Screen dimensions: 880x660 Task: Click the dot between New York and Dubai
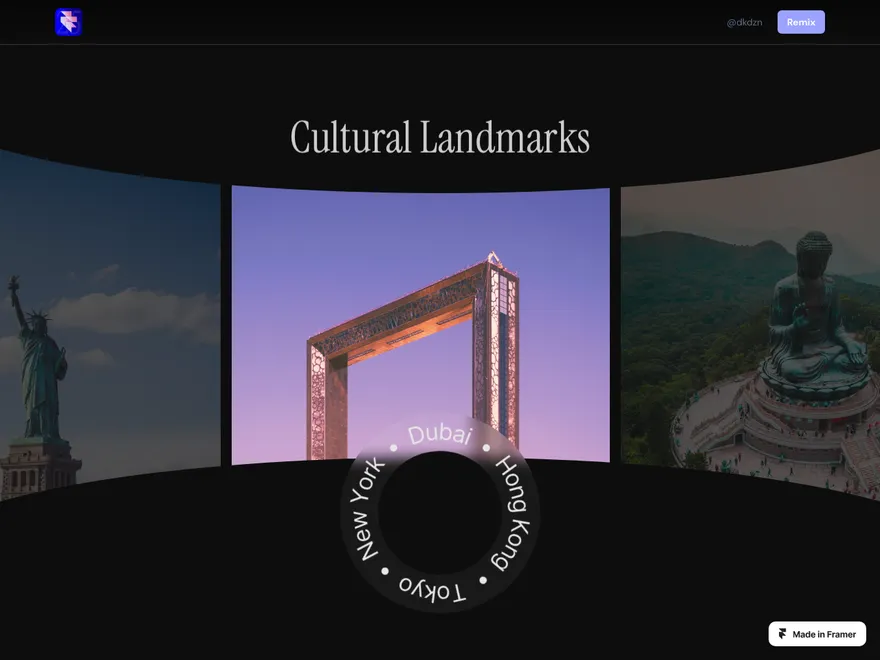393,448
